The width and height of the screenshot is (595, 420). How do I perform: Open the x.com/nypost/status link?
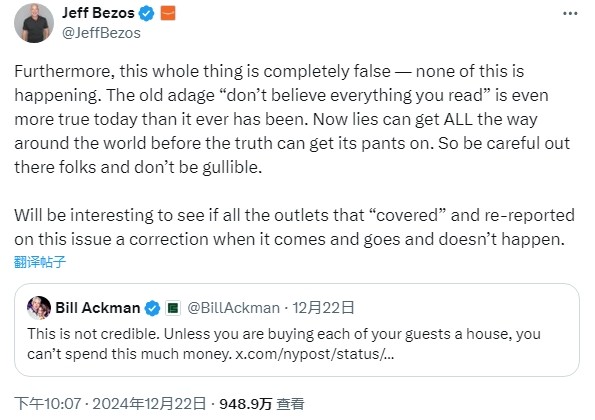[x=315, y=354]
